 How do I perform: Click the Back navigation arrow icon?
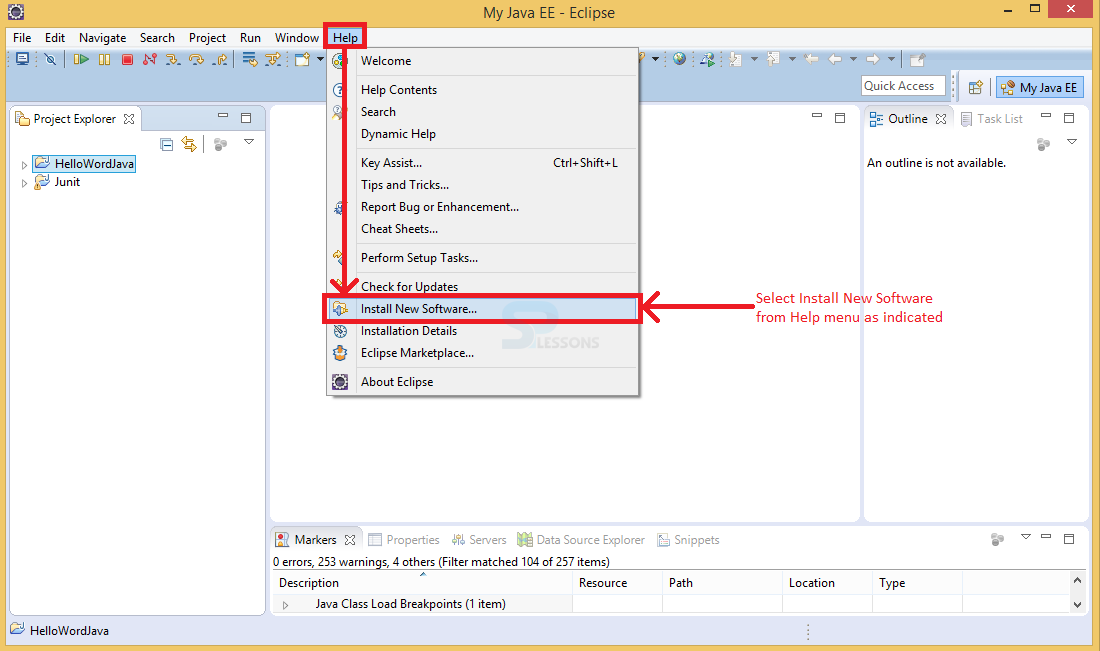tap(835, 59)
